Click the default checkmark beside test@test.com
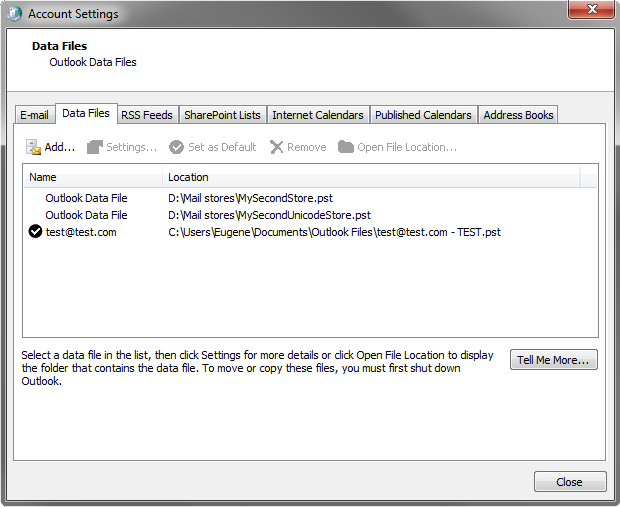The width and height of the screenshot is (620, 507). pyautogui.click(x=36, y=231)
